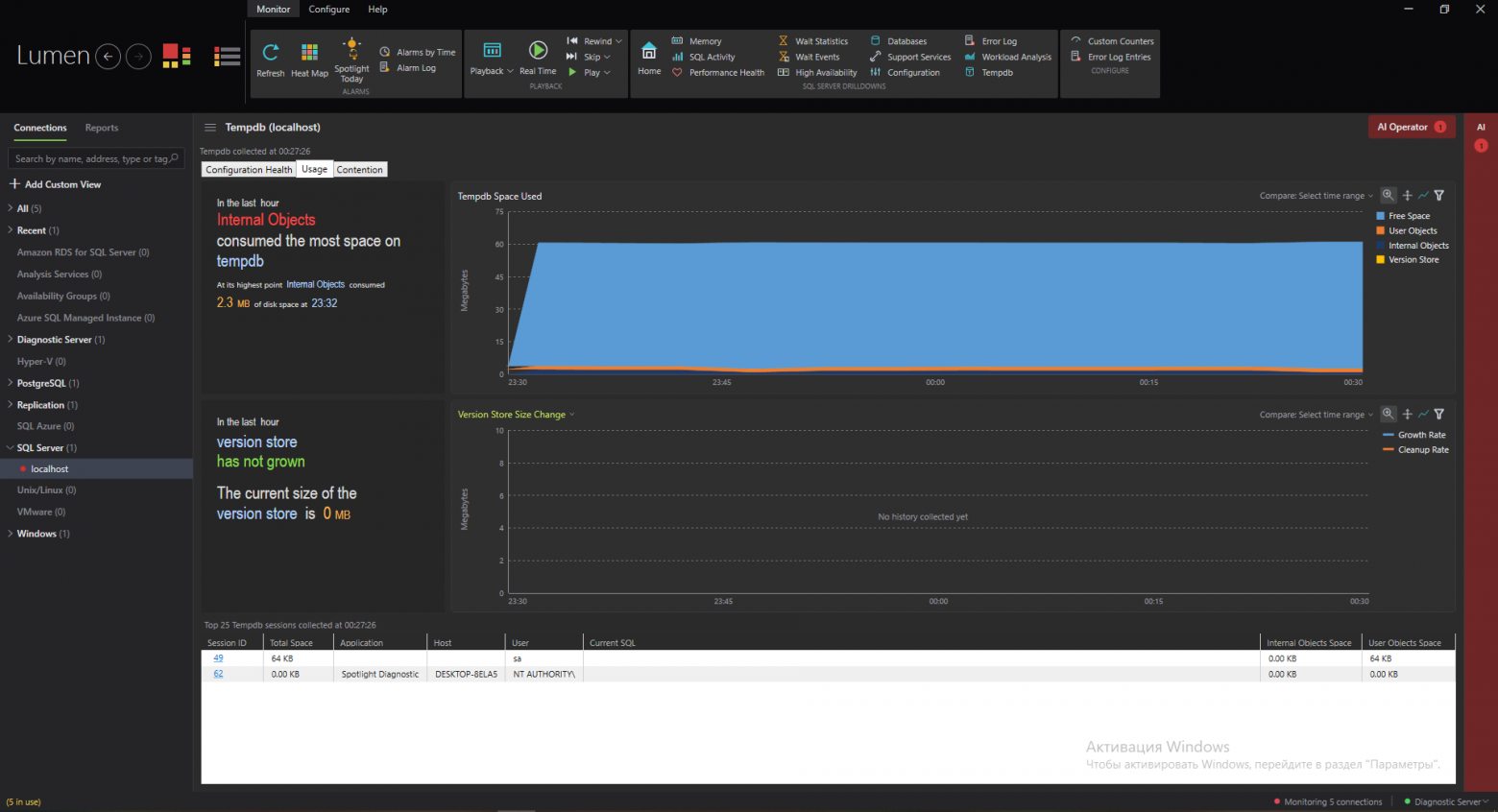Configure Custom Counters
Screen dimensions: 1498x812
click(1112, 41)
